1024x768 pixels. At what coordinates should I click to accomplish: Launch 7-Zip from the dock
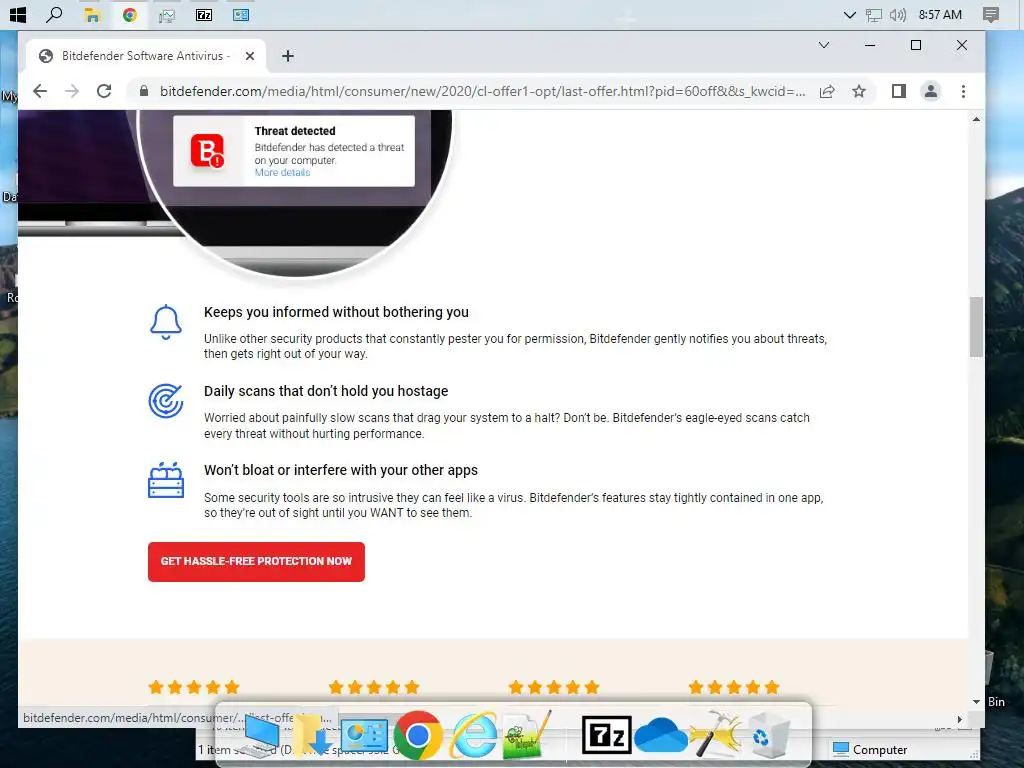pos(607,735)
